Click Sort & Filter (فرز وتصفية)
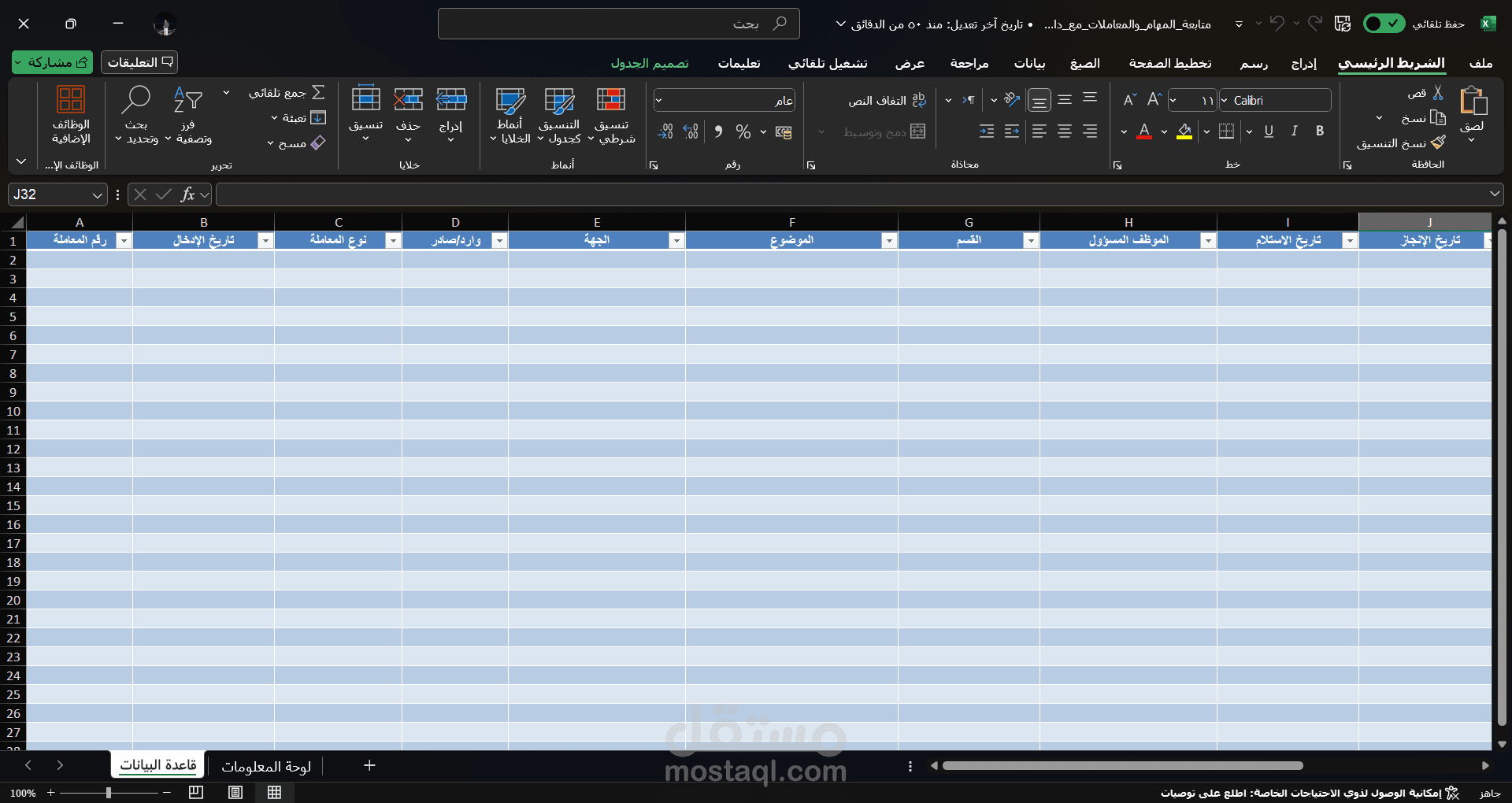The width and height of the screenshot is (1512, 803). coord(189,116)
